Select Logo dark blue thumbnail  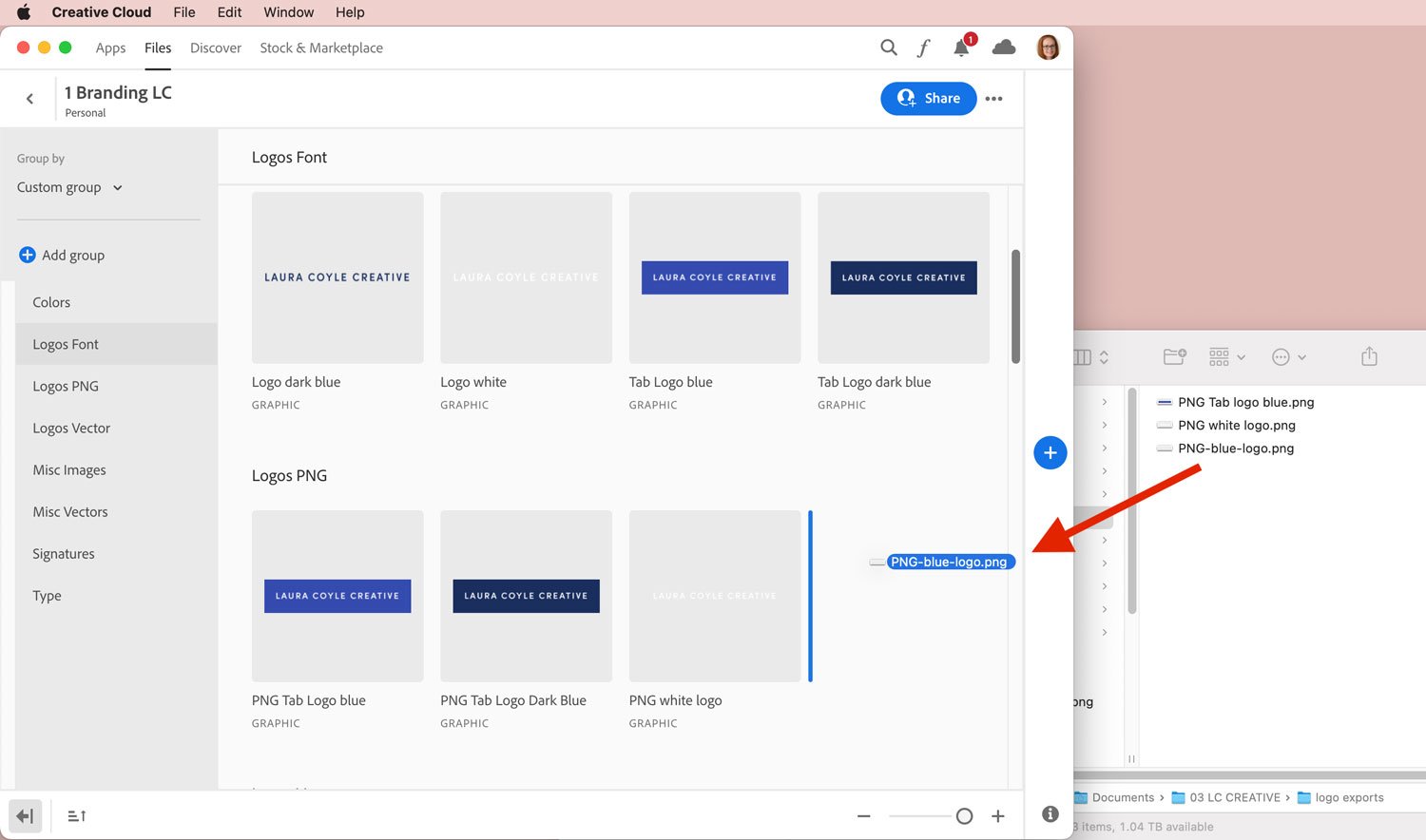point(337,277)
